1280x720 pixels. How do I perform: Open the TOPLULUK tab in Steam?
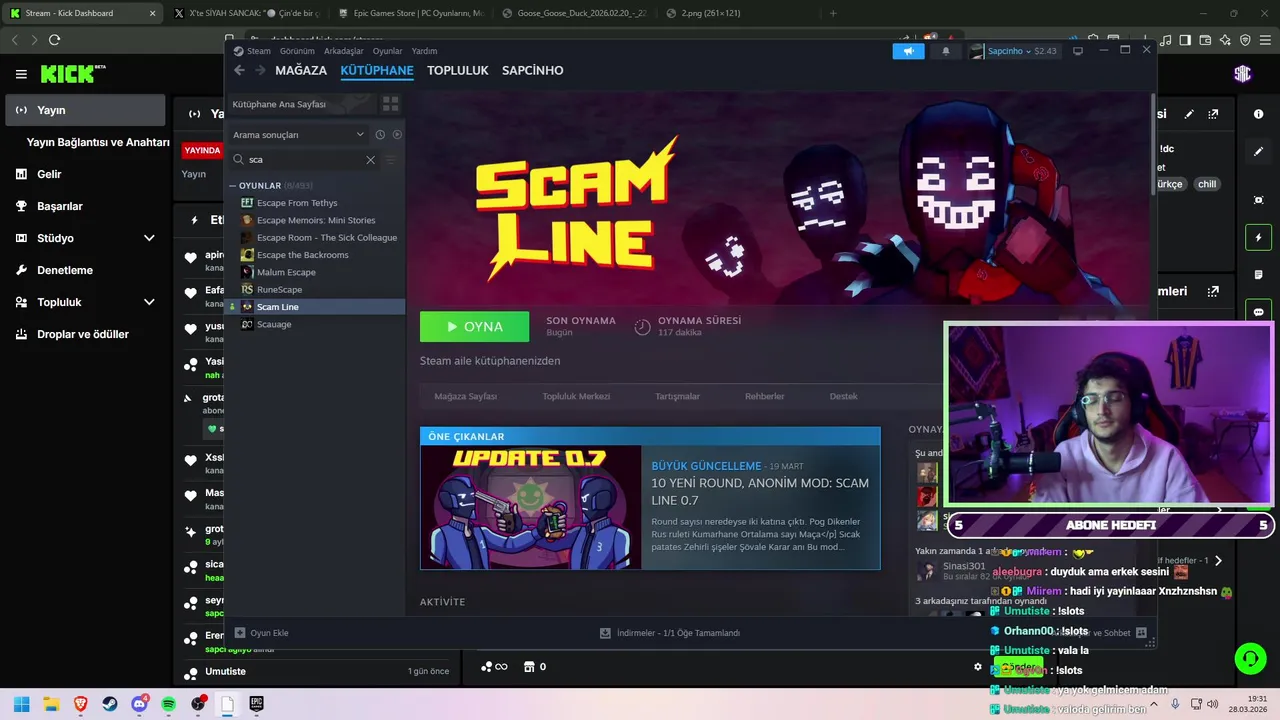[458, 70]
